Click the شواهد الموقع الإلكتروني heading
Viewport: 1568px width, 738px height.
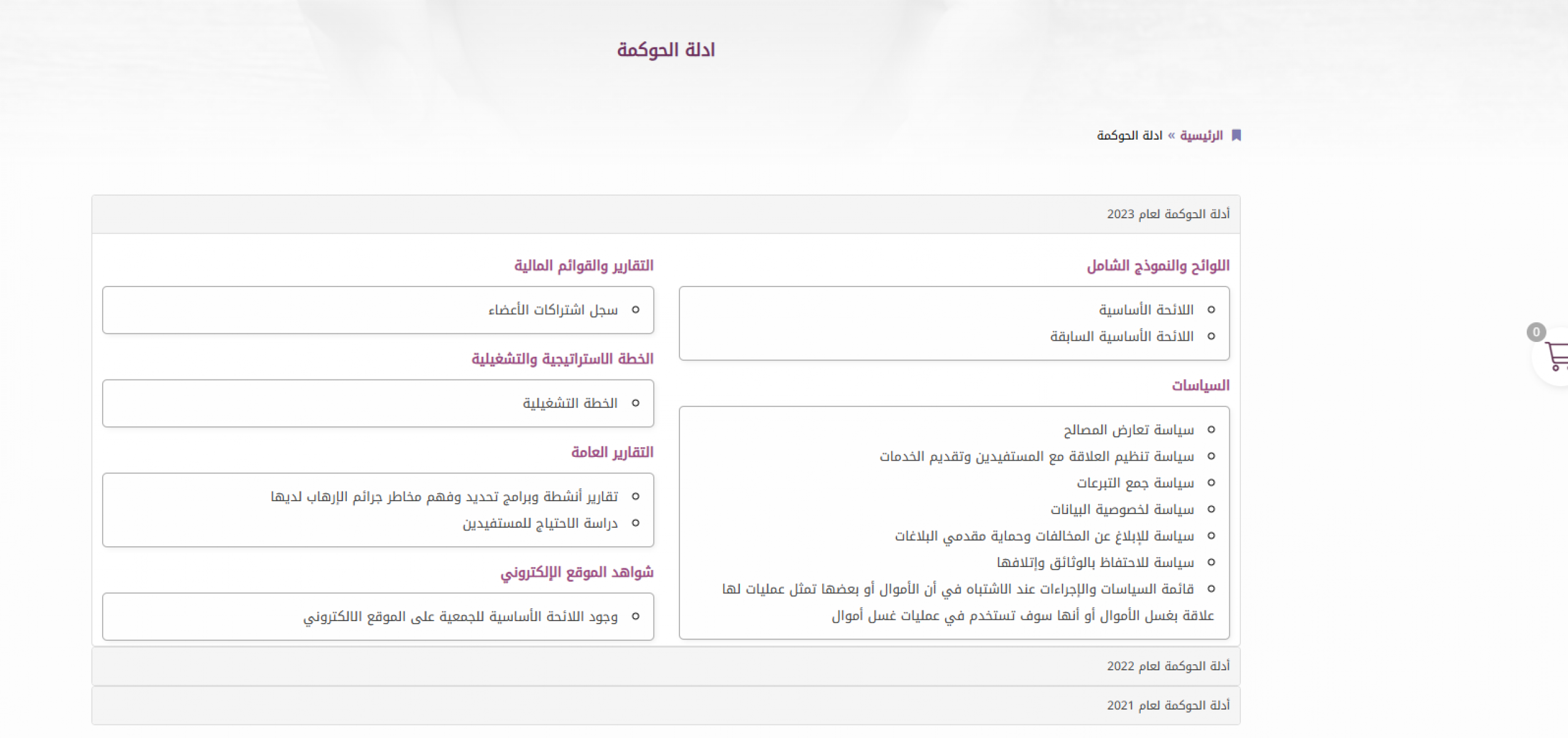(x=577, y=573)
